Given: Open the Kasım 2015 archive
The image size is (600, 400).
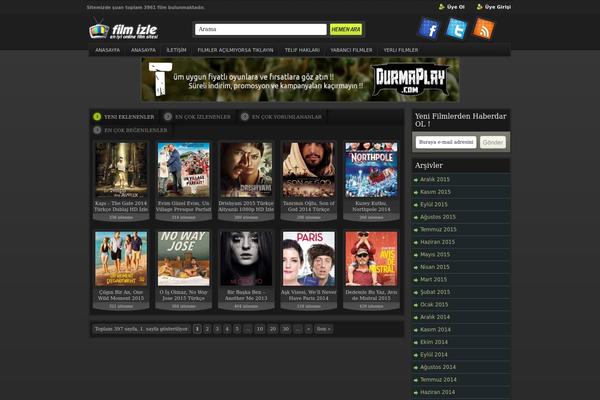Looking at the screenshot, I should click(x=435, y=192).
